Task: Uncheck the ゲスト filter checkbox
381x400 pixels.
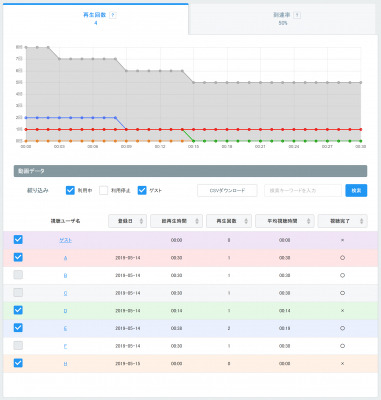Action: pyautogui.click(x=142, y=190)
